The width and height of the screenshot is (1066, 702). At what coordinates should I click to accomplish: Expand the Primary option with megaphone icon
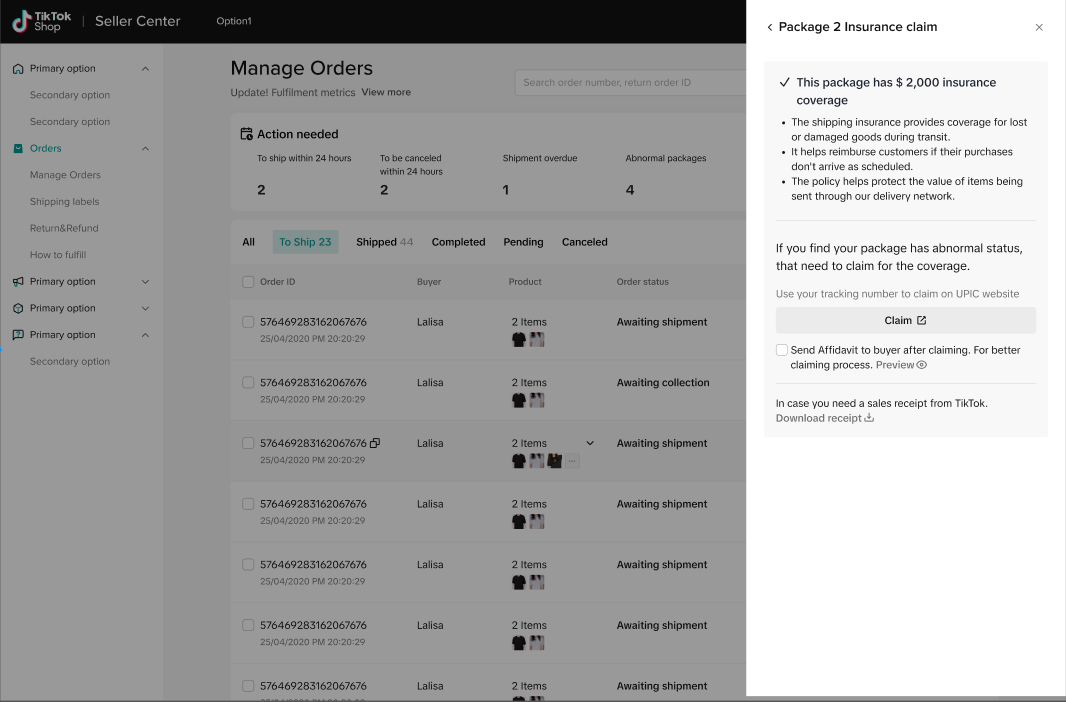coord(145,282)
